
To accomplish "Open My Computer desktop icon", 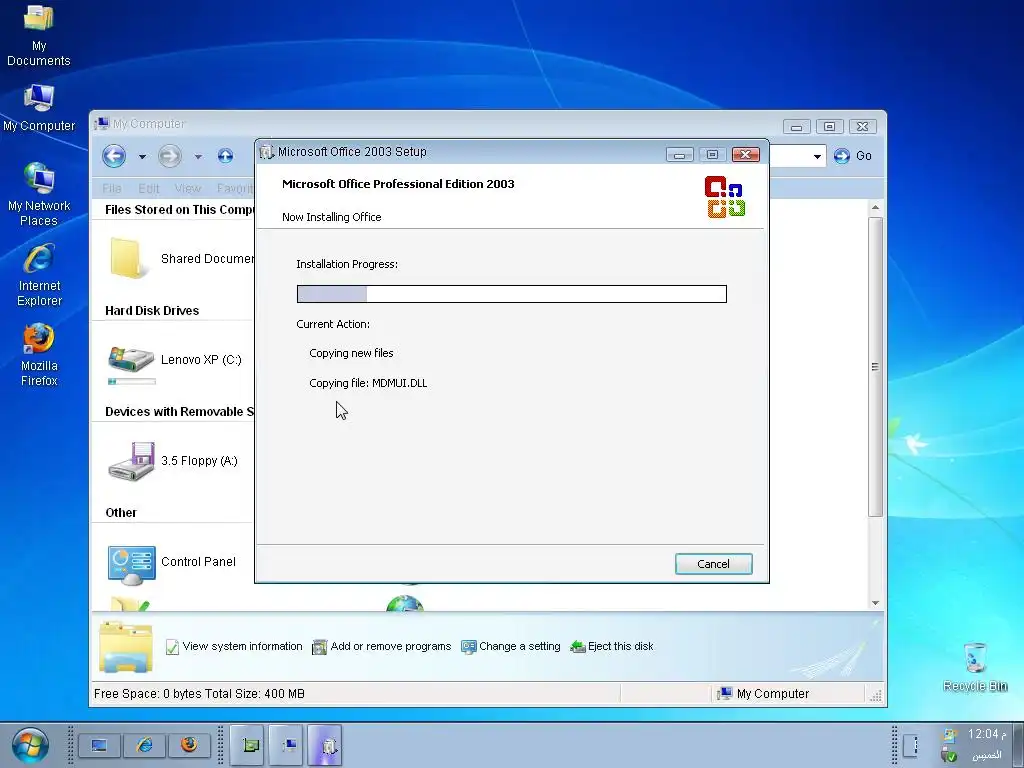I will (39, 108).
